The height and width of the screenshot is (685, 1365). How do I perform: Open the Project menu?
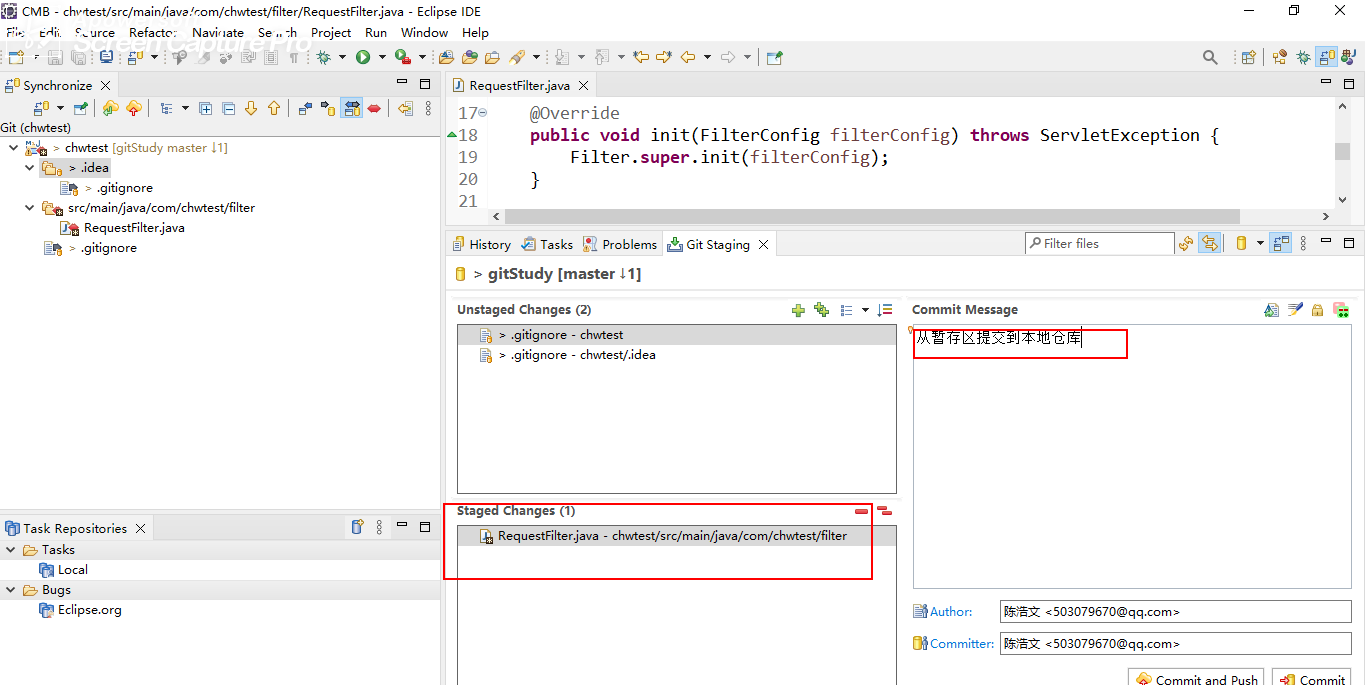click(x=331, y=33)
